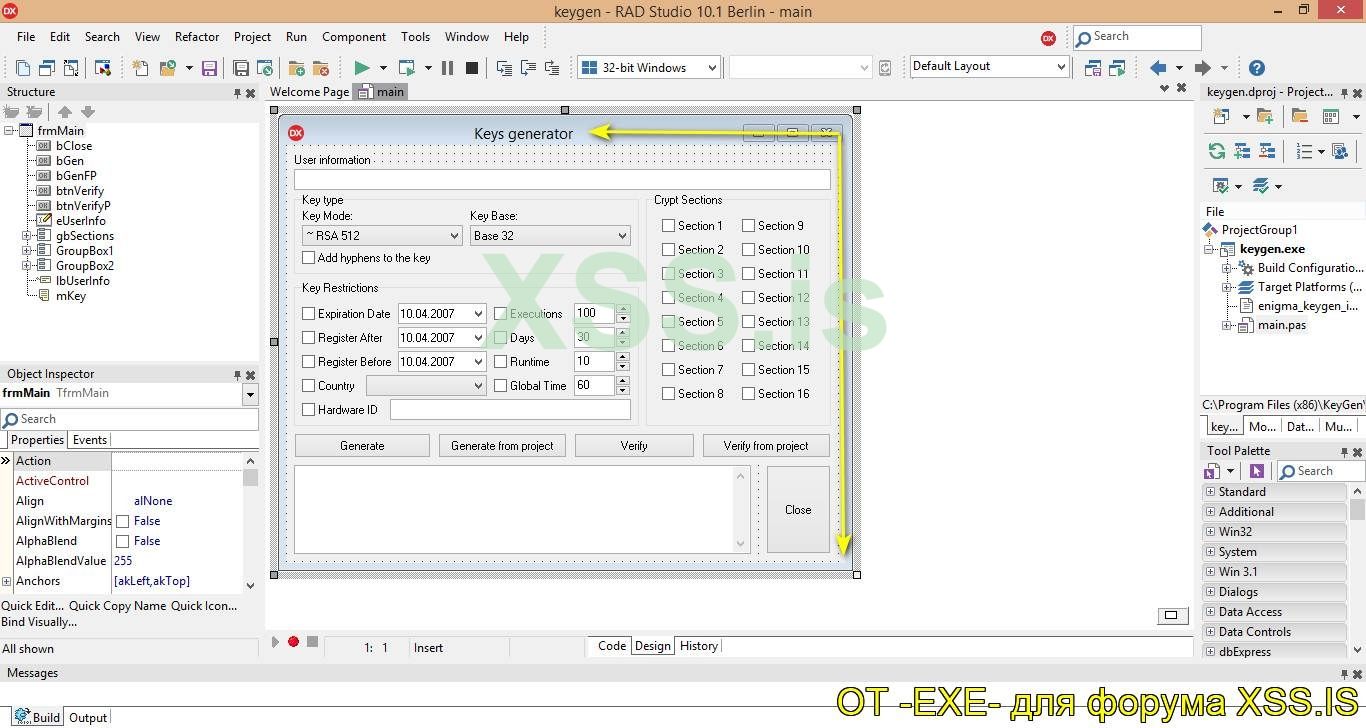Toggle the AlphaBlend False checkbox
The image size is (1366, 728).
[123, 541]
